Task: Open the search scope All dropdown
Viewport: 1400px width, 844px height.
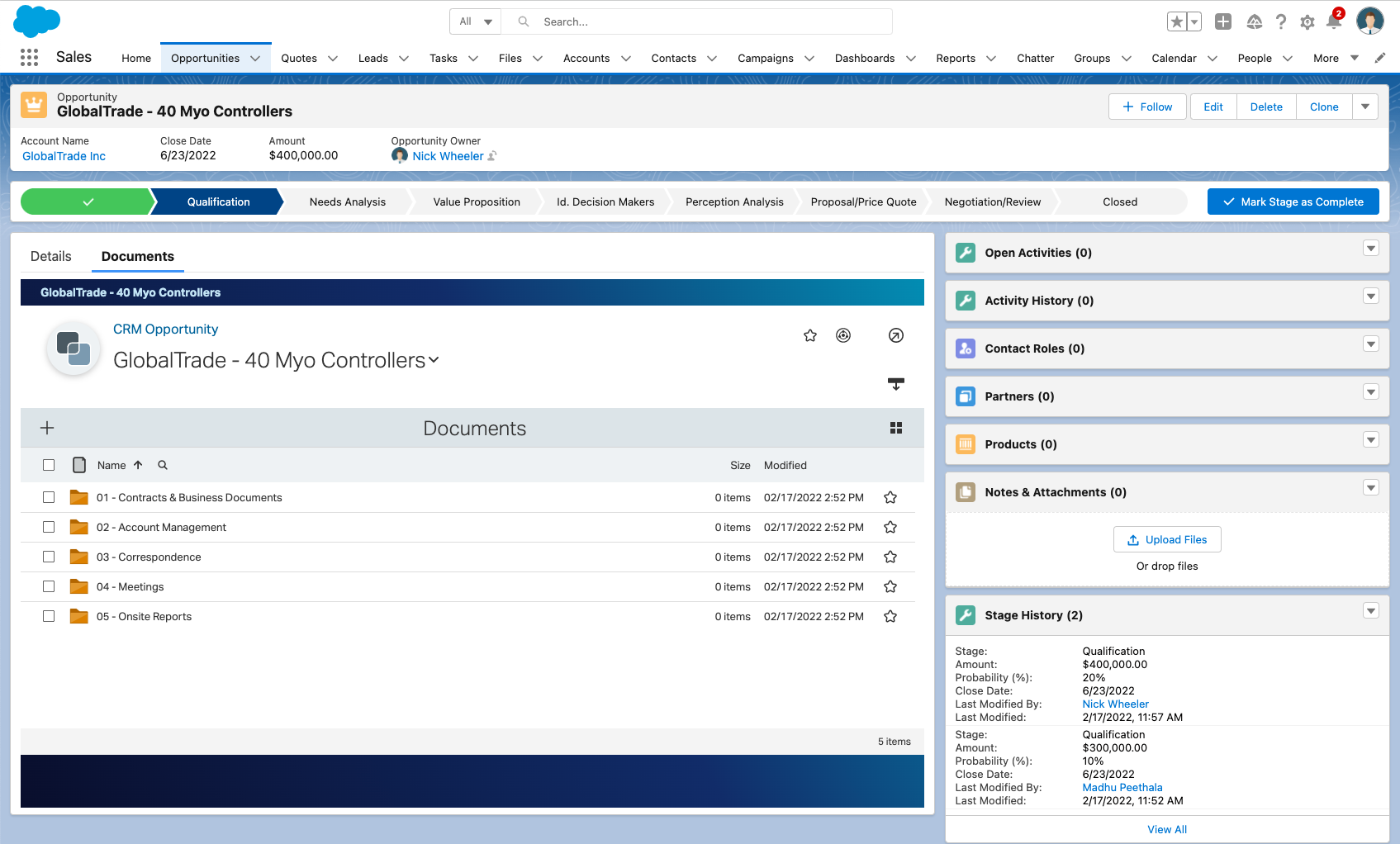Action: point(476,21)
